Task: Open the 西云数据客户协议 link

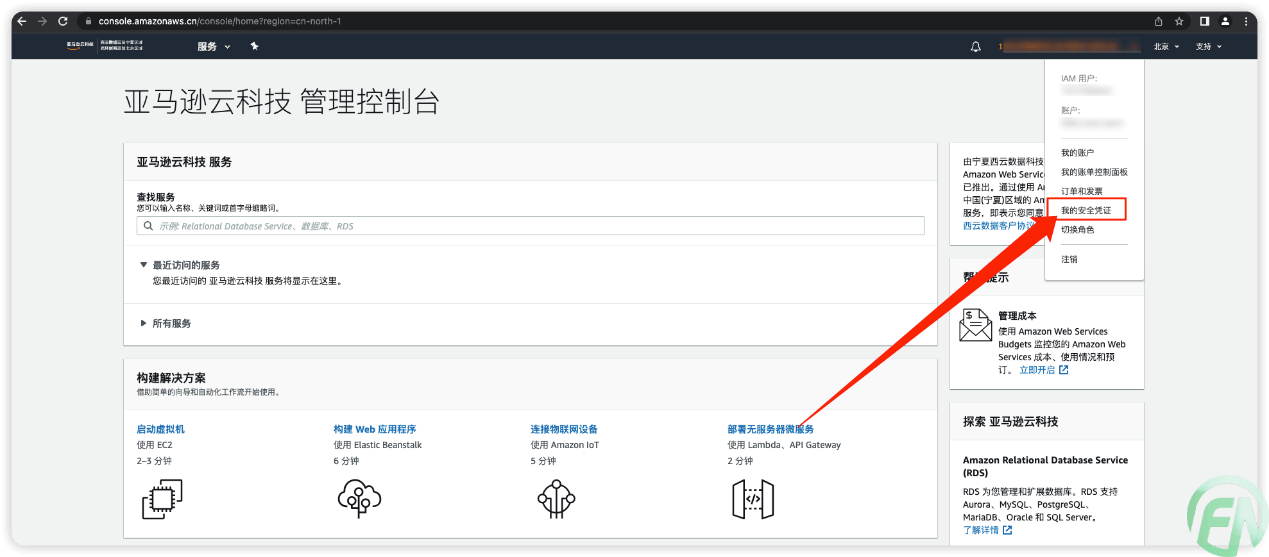Action: click(1000, 226)
